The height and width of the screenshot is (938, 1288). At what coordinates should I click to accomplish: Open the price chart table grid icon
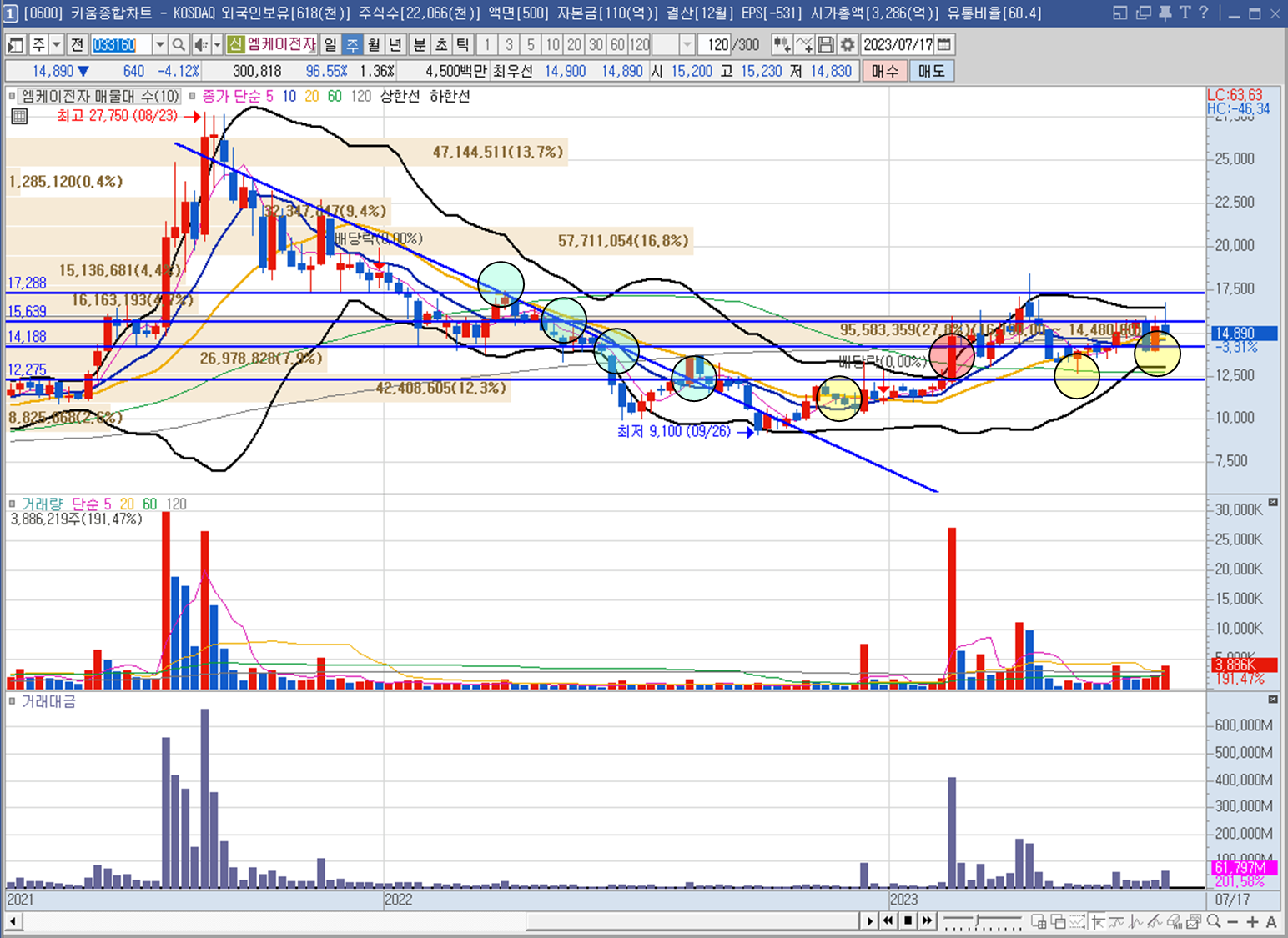pos(19,116)
